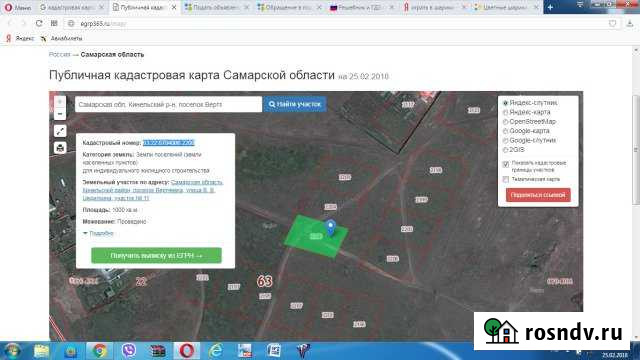640x360 pixels.
Task: Switch to the 'Подать объявление' tab
Action: pyautogui.click(x=216, y=7)
